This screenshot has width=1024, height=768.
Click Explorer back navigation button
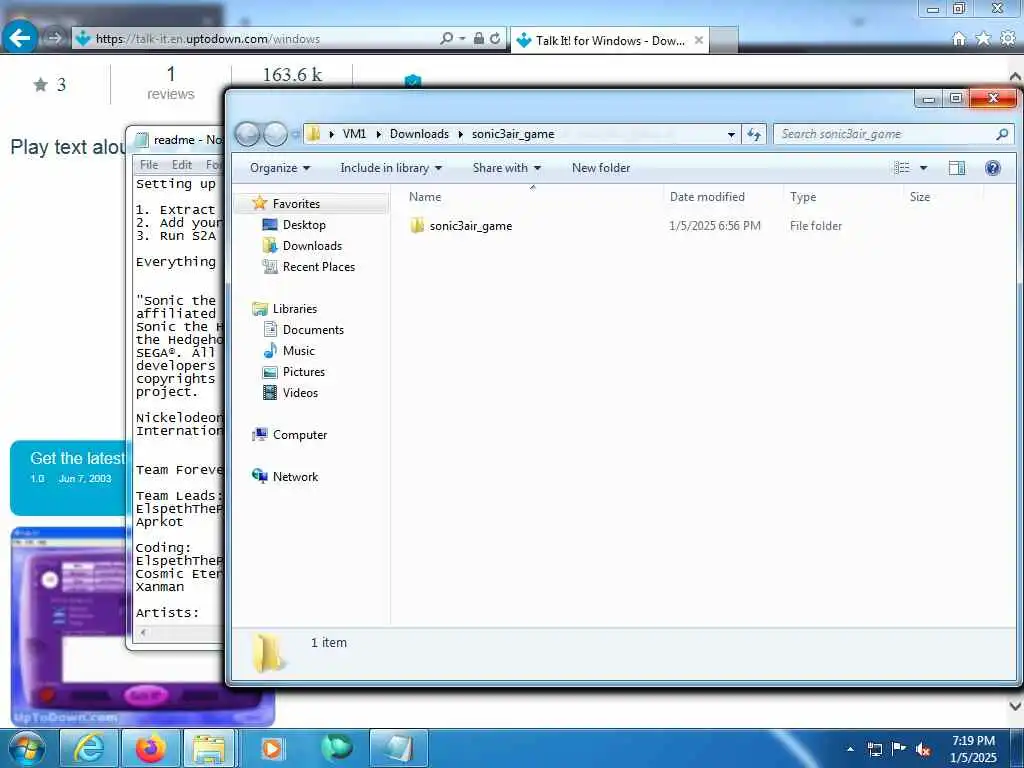[x=248, y=134]
